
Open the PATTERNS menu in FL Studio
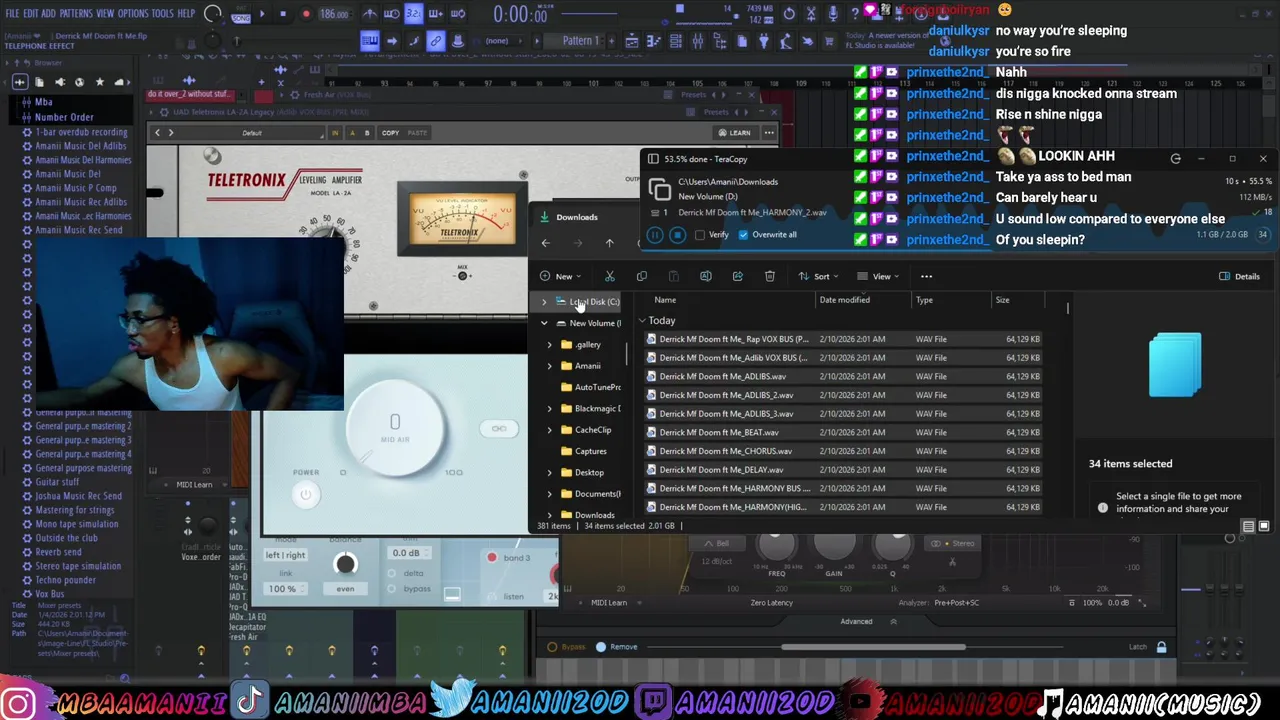pos(76,14)
